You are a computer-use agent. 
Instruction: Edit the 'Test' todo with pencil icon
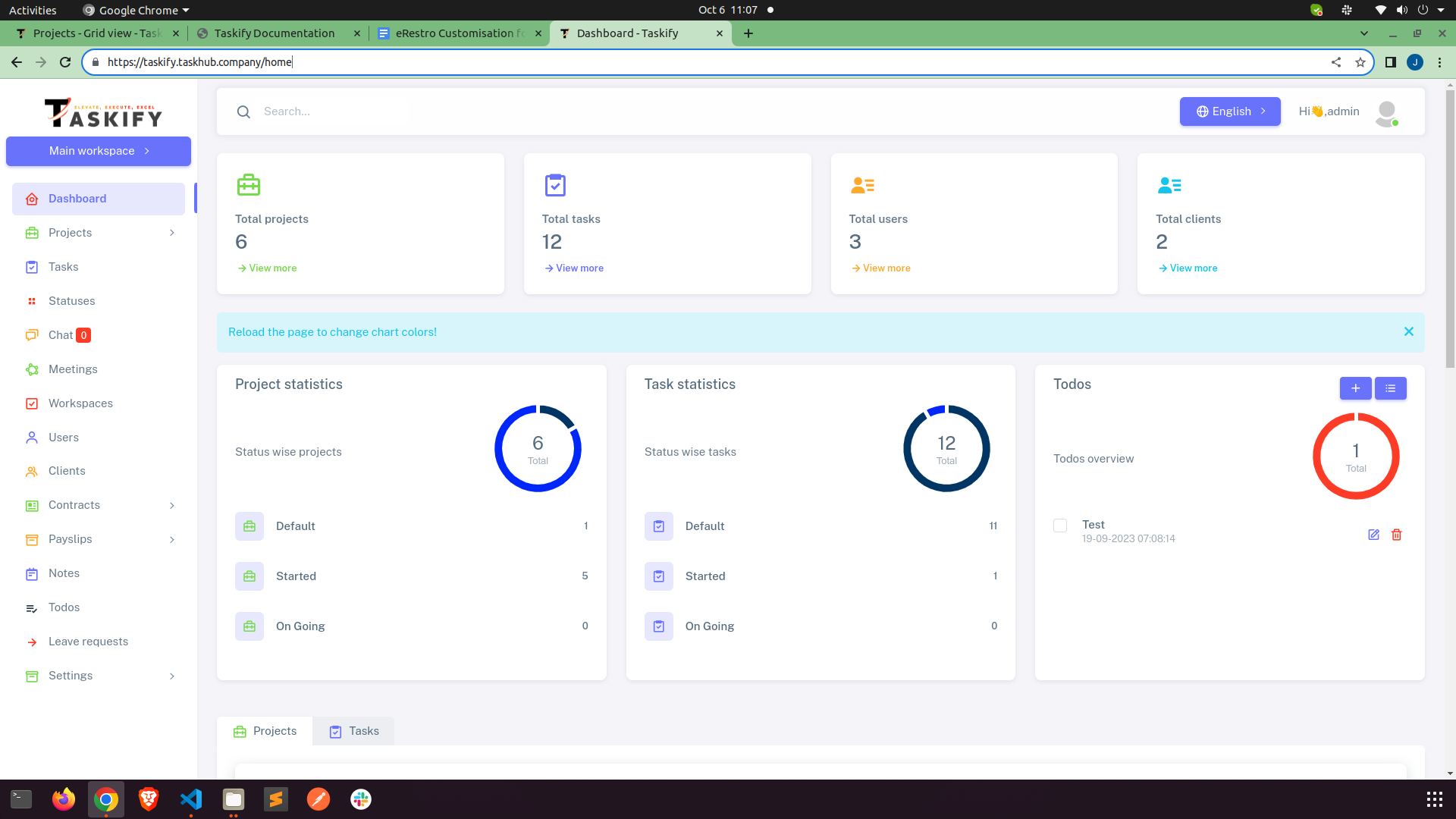pyautogui.click(x=1373, y=535)
